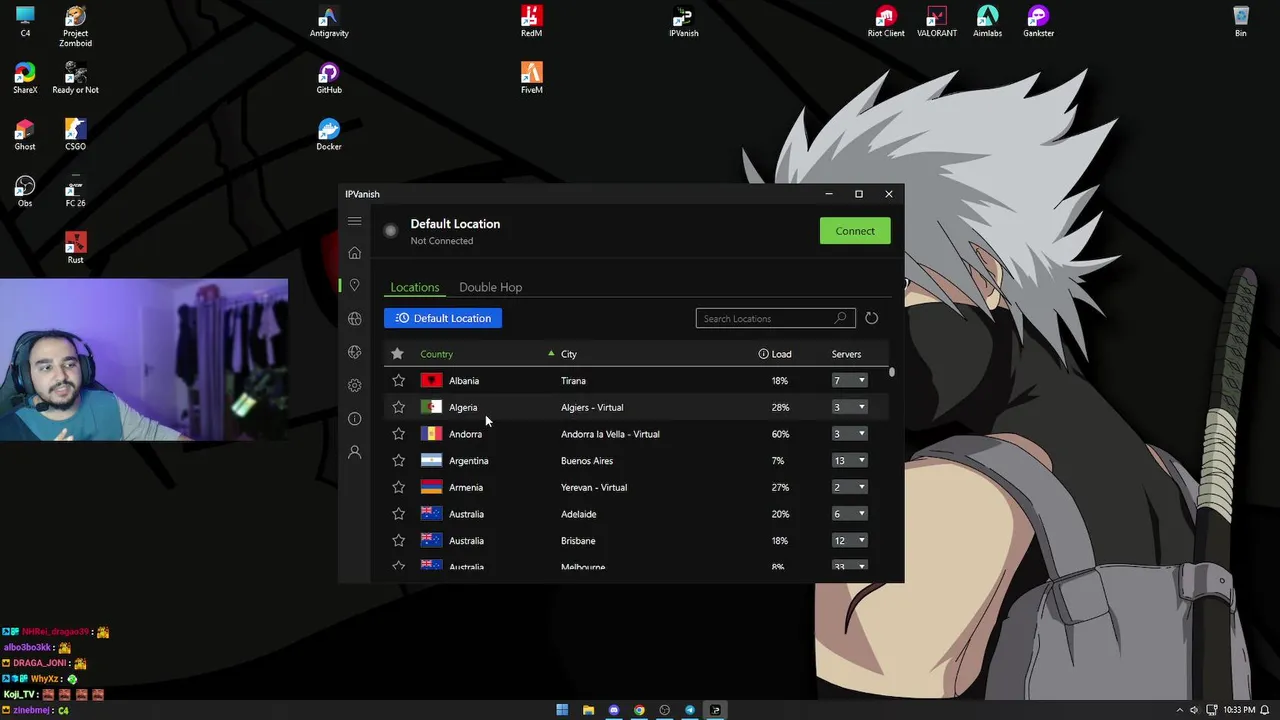Viewport: 1280px width, 720px height.
Task: Favorite the Australia Adelaide location
Action: [x=398, y=514]
